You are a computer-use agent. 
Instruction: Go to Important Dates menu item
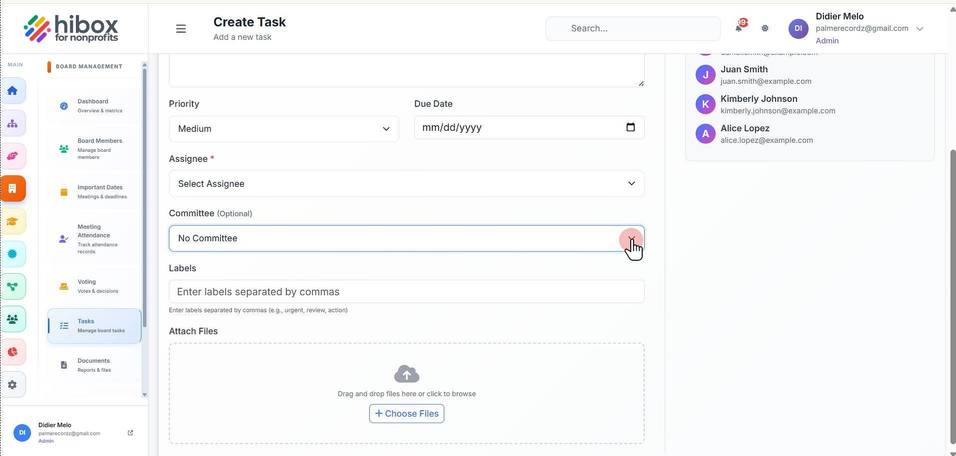click(x=95, y=192)
